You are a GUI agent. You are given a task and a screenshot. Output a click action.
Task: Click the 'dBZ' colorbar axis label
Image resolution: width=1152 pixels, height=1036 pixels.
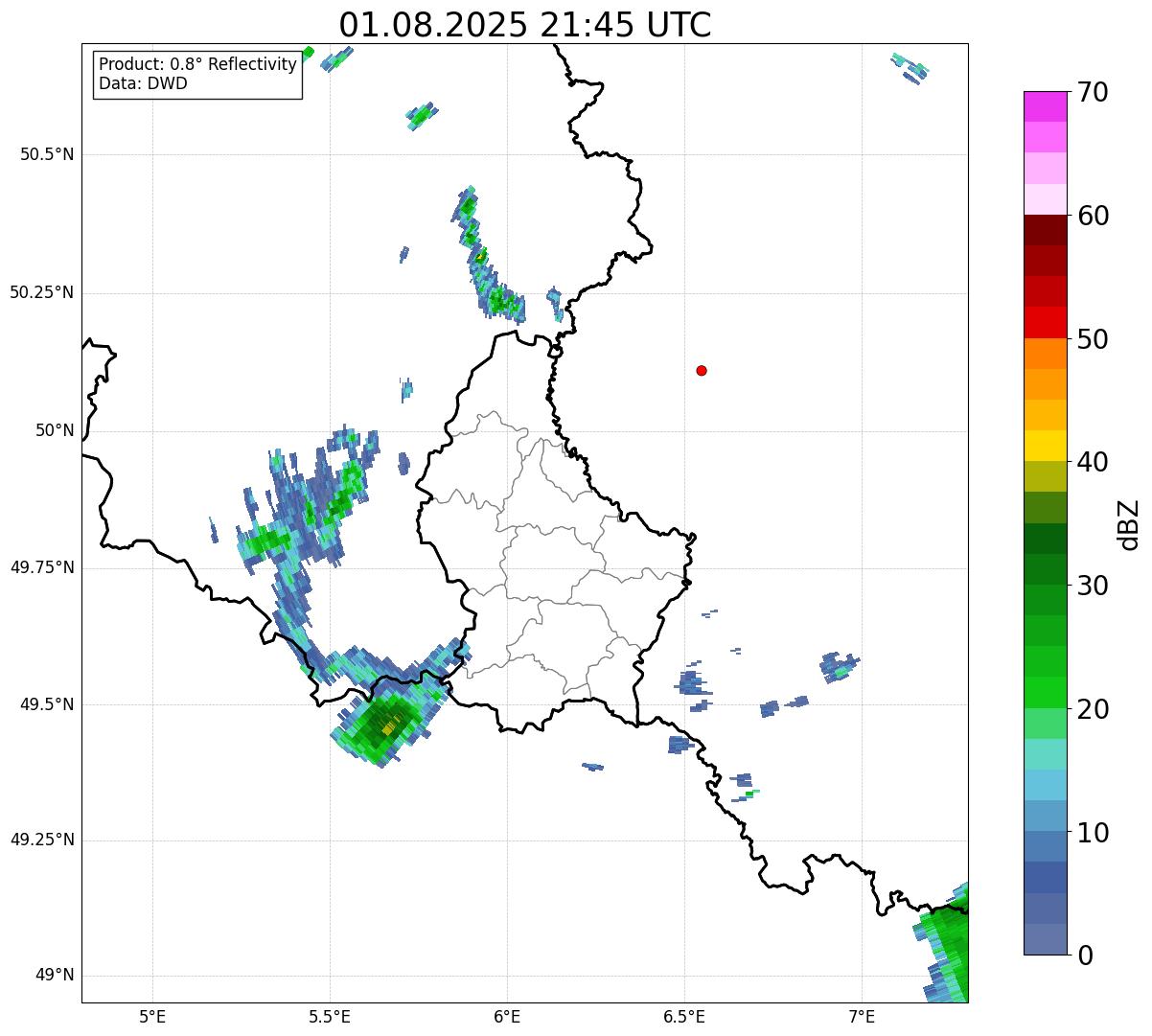[1130, 524]
